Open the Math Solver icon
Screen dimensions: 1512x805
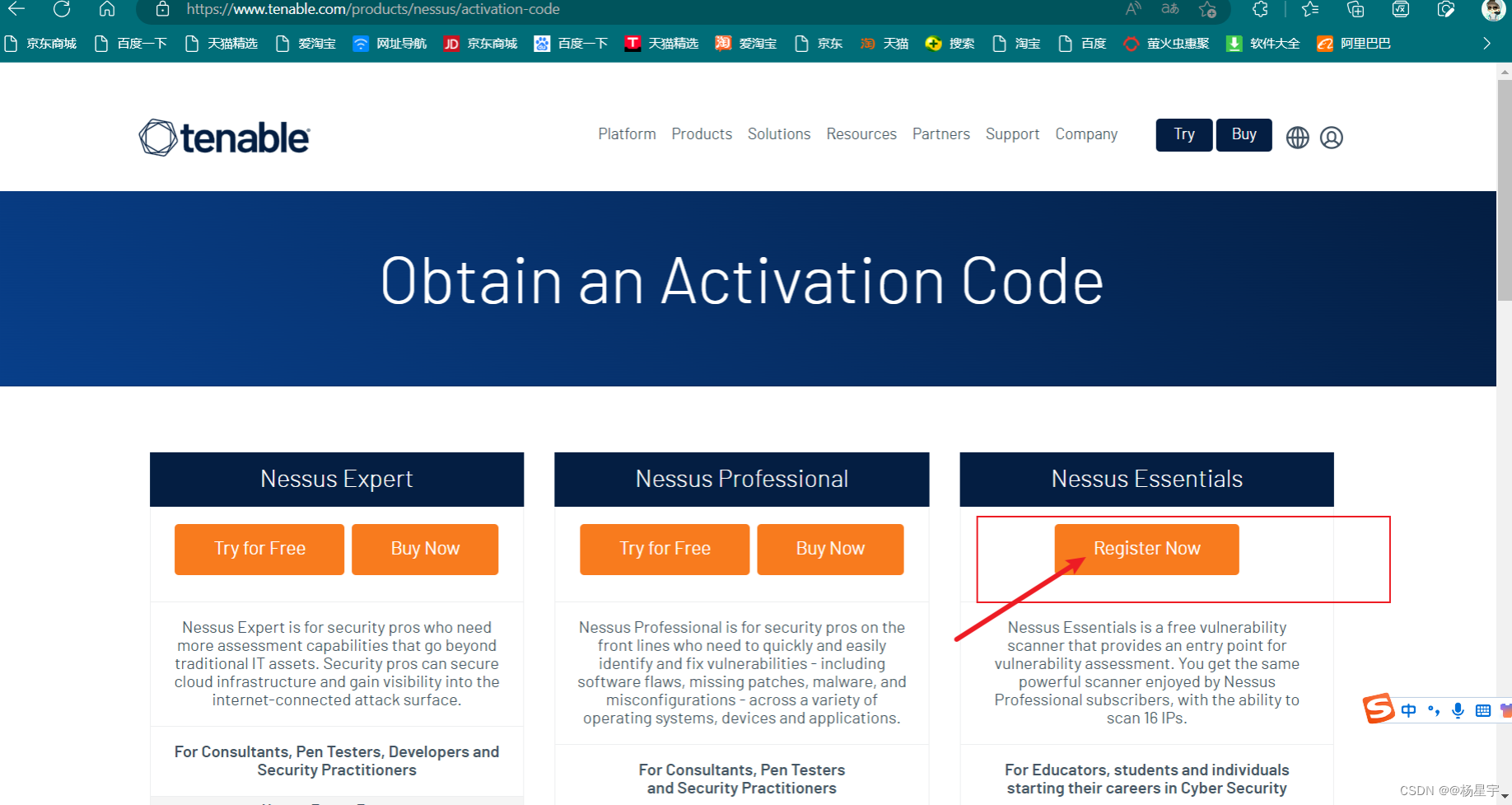[x=1401, y=9]
